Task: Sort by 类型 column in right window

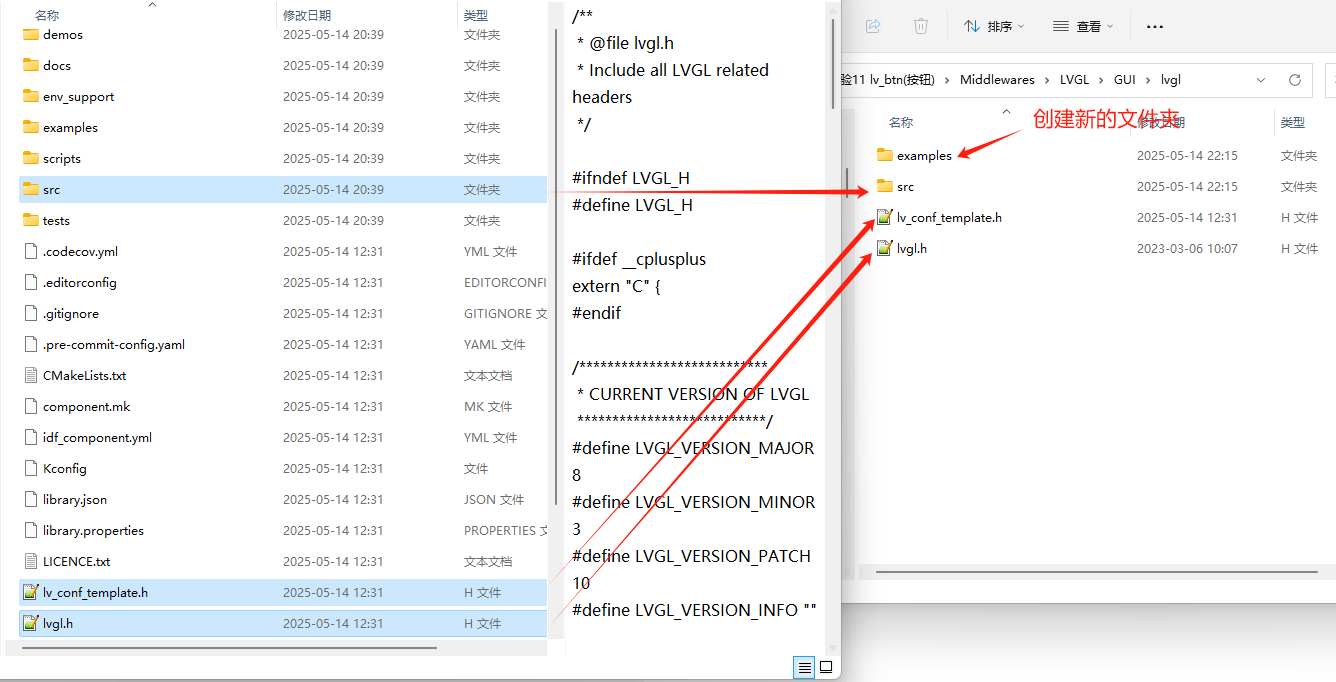Action: pyautogui.click(x=1293, y=123)
